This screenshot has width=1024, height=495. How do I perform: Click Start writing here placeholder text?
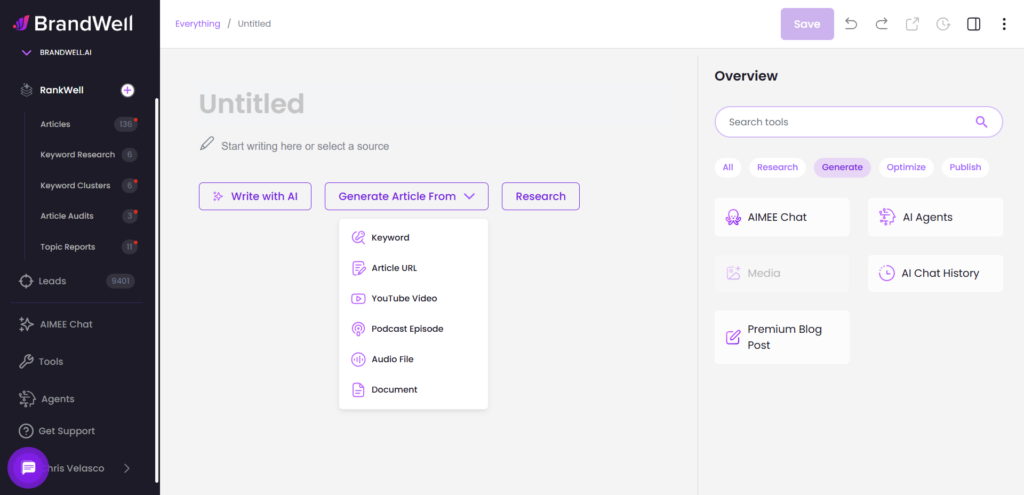[x=305, y=146]
